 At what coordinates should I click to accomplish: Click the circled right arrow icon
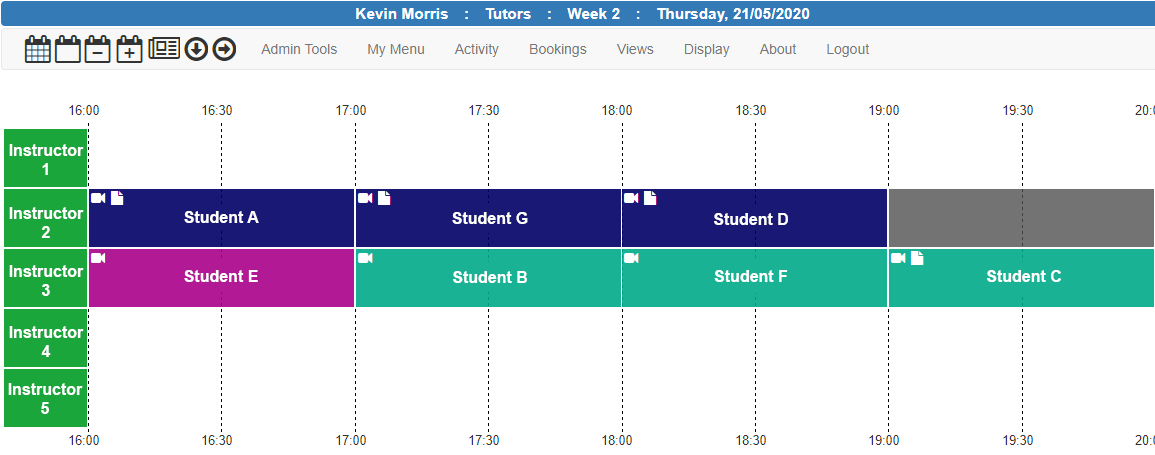click(x=224, y=49)
